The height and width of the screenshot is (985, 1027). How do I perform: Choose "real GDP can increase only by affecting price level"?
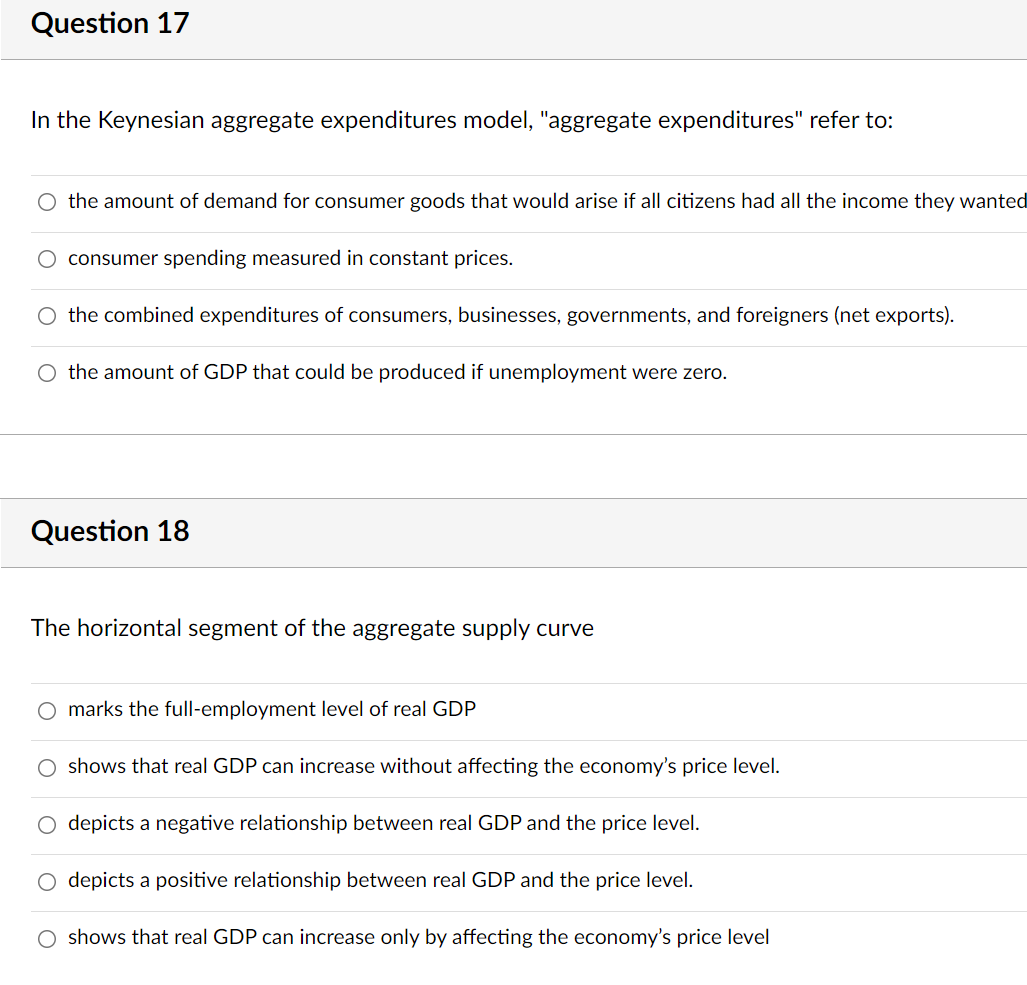point(46,939)
